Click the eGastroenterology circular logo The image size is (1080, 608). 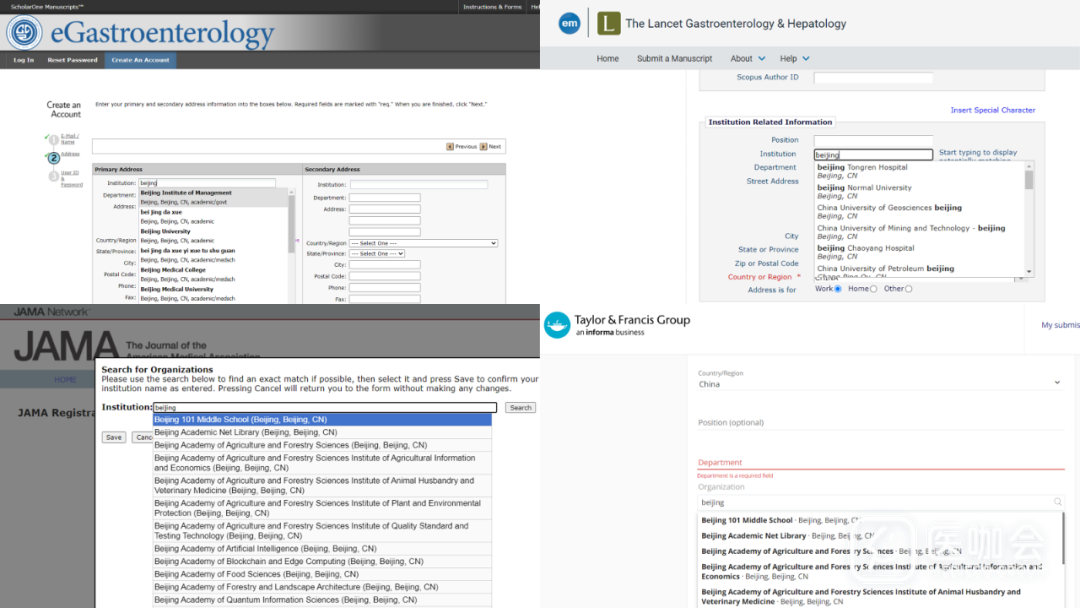click(24, 32)
